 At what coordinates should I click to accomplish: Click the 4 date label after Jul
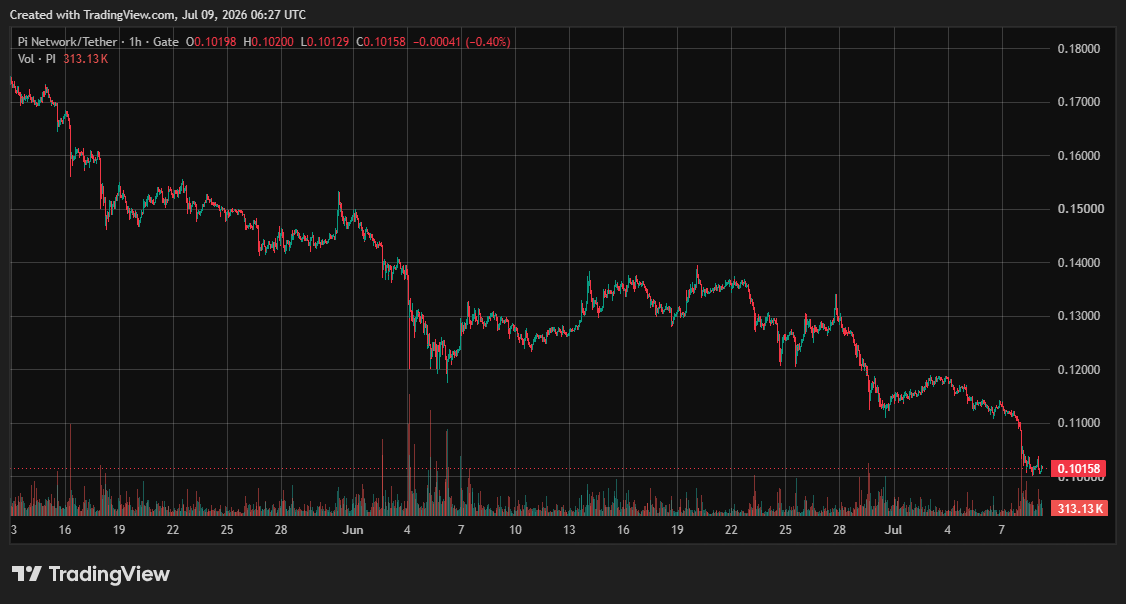(947, 530)
